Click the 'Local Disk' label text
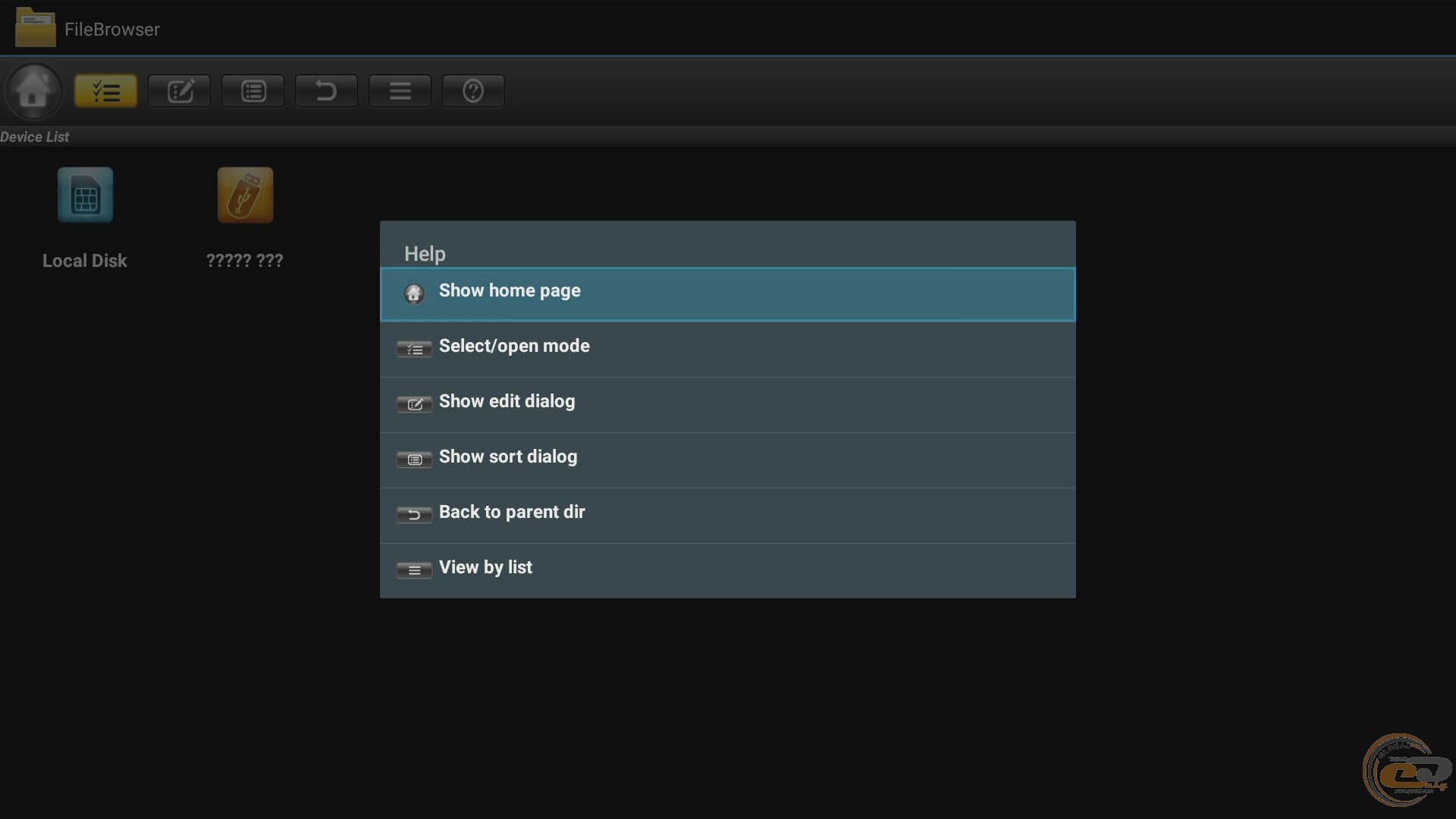 pos(85,261)
